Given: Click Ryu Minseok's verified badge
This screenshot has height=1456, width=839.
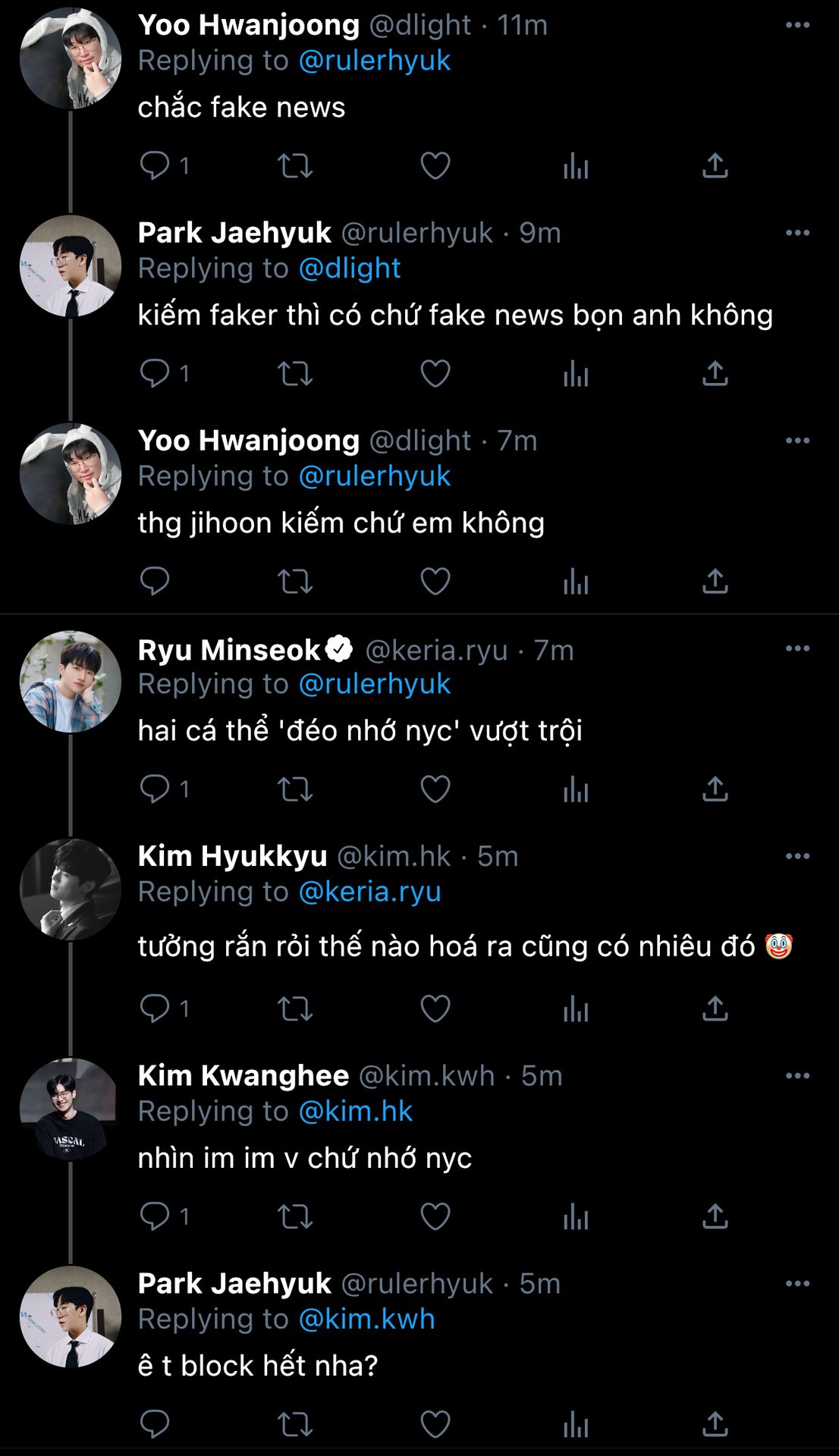Looking at the screenshot, I should click(339, 649).
